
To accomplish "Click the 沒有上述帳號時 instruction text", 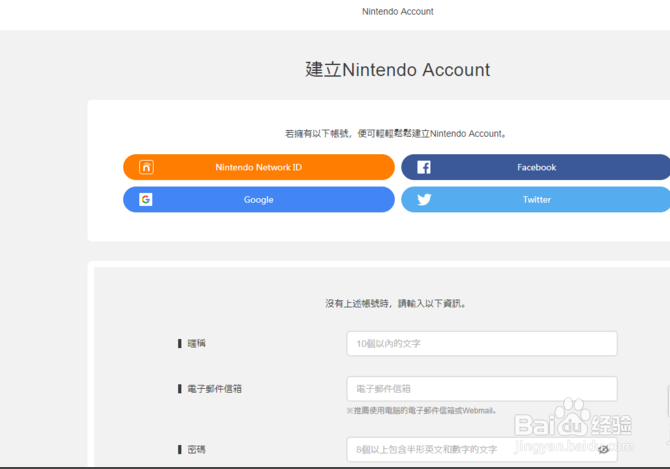I will pos(396,304).
